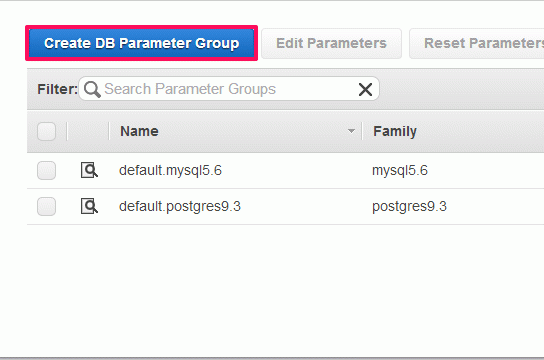
Task: Click the Filter label
Action: pyautogui.click(x=58, y=89)
